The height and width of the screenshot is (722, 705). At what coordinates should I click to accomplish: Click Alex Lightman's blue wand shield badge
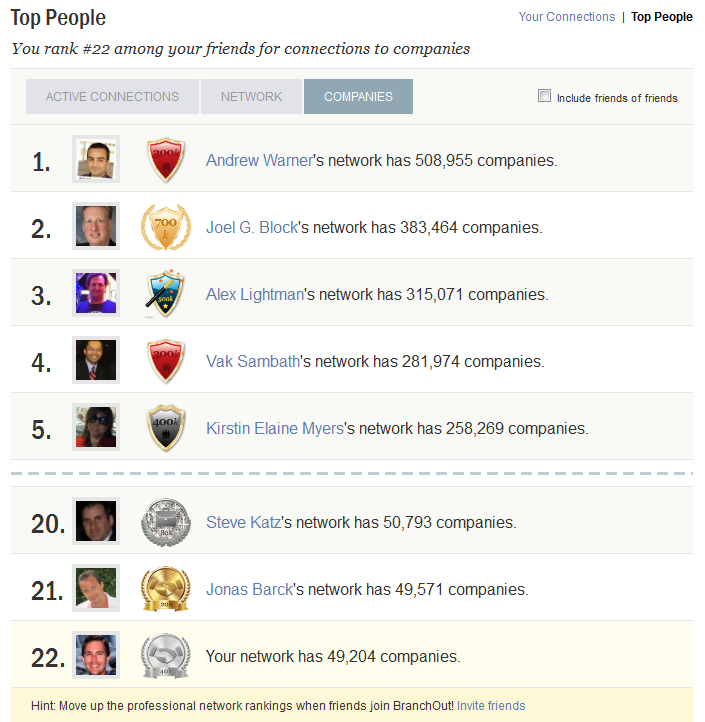tap(165, 294)
